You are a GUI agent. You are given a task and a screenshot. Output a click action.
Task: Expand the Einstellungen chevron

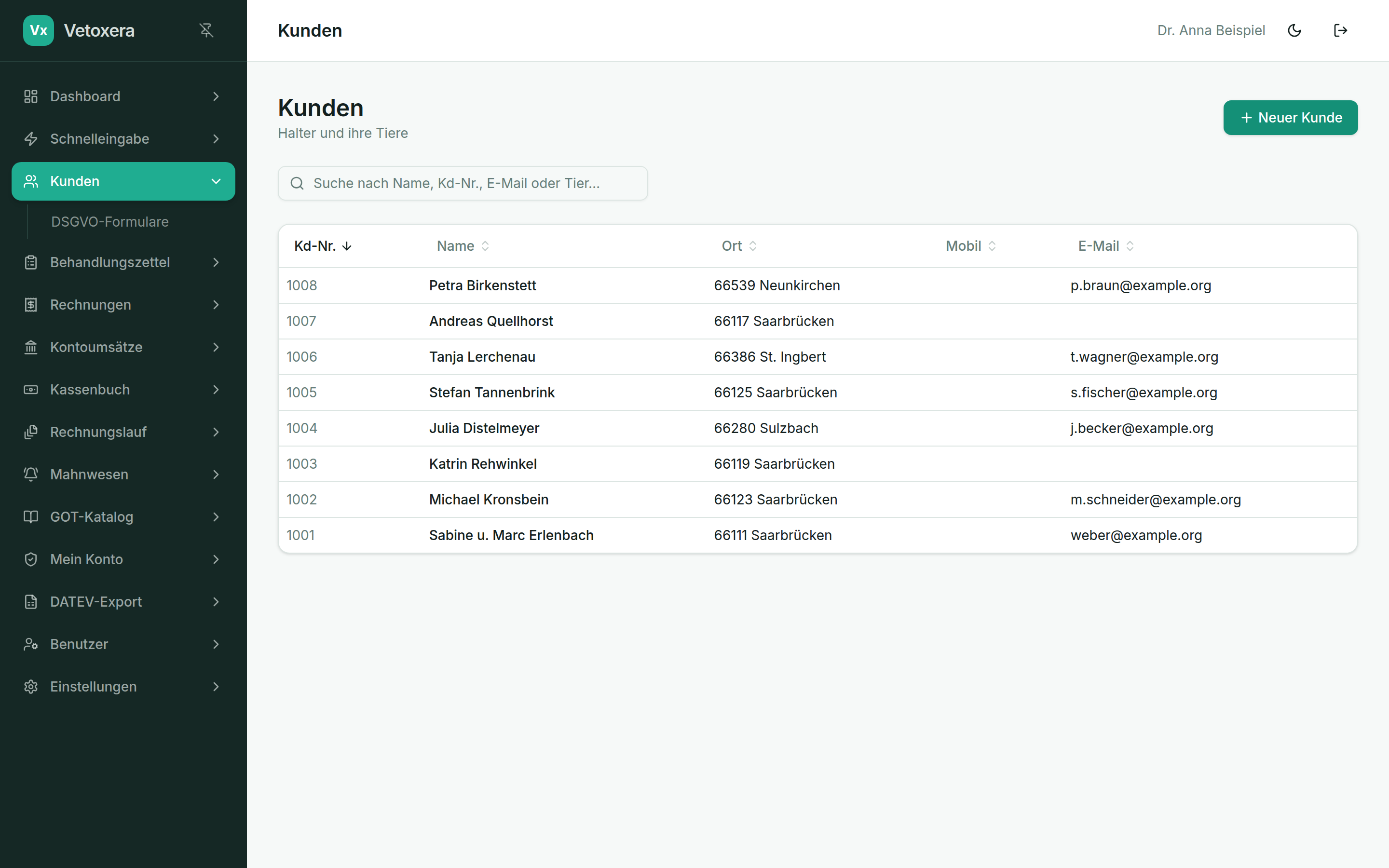(216, 687)
